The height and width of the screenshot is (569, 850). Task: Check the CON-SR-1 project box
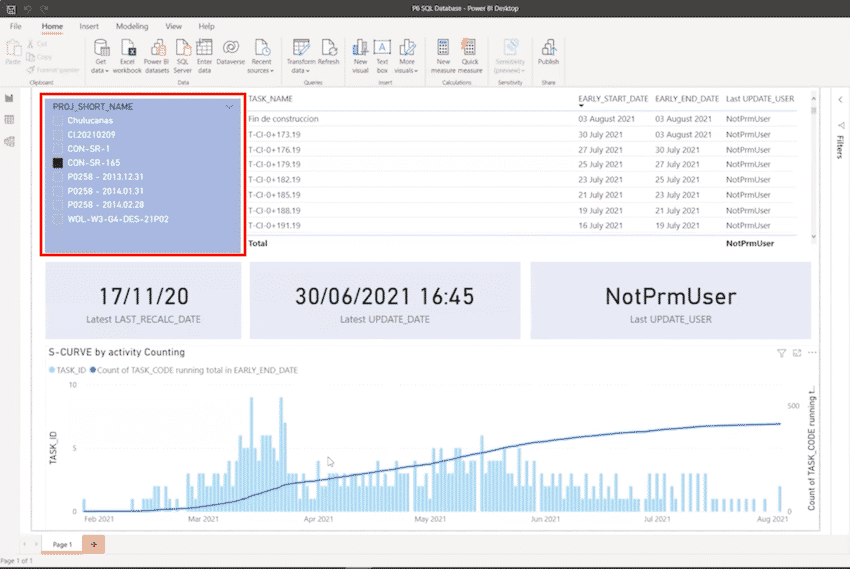click(57, 149)
